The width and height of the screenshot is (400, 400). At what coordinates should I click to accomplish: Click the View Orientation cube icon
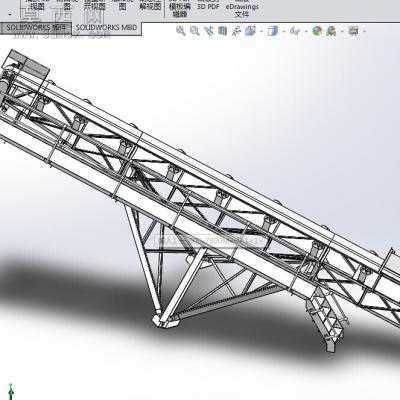[x=250, y=31]
